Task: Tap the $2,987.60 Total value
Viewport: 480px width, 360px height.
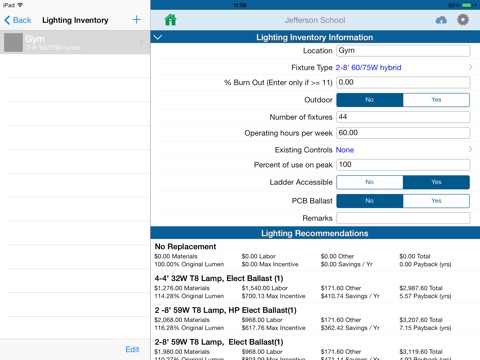Action: pos(421,288)
